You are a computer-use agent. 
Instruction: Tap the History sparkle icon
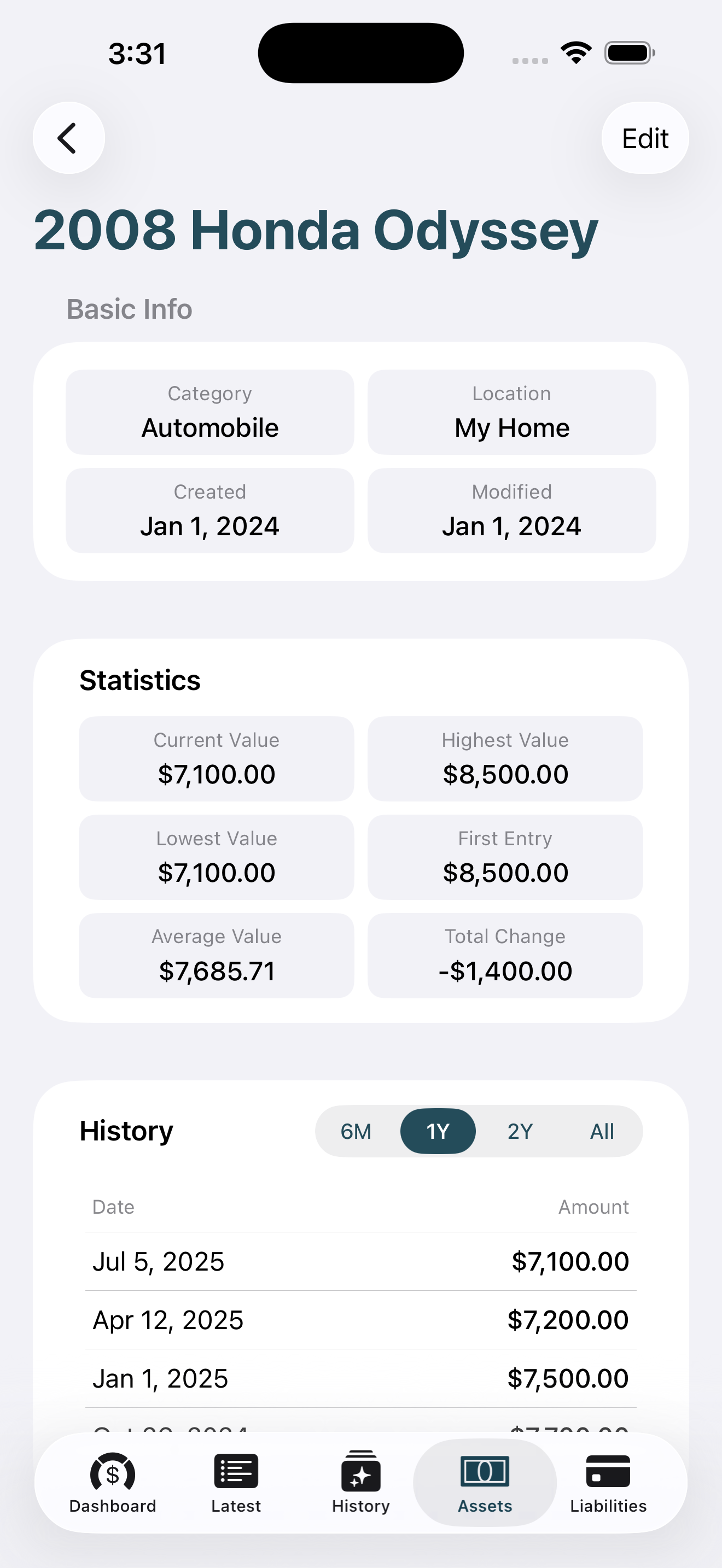pos(360,1472)
